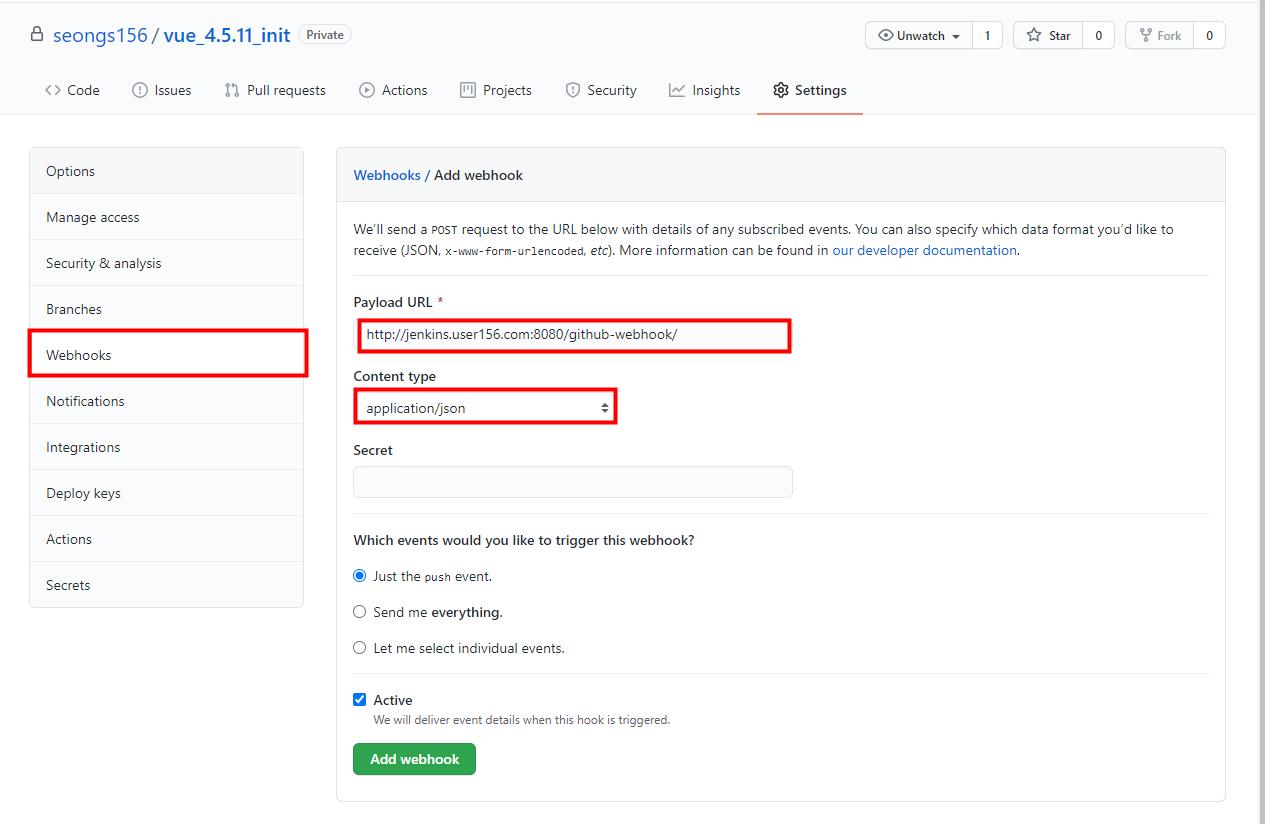Screen dimensions: 1265x824
Task: Click the star icon on Star button
Action: pos(1034,35)
